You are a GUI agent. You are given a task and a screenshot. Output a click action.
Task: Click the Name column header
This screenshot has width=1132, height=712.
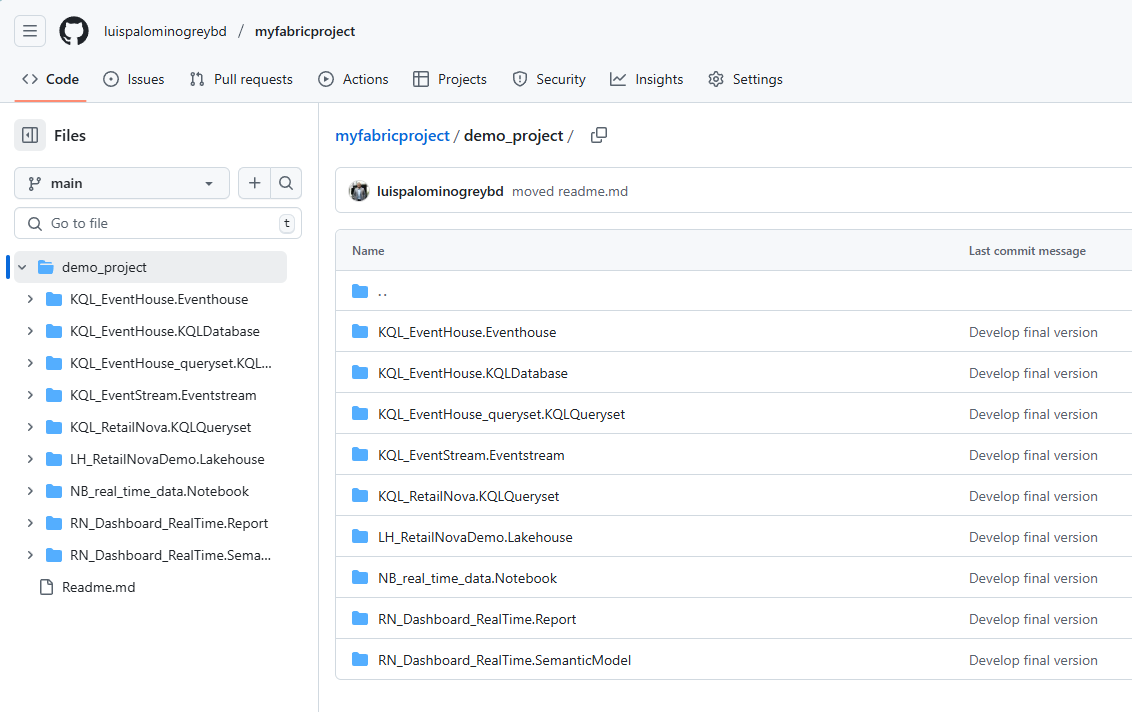(x=368, y=251)
